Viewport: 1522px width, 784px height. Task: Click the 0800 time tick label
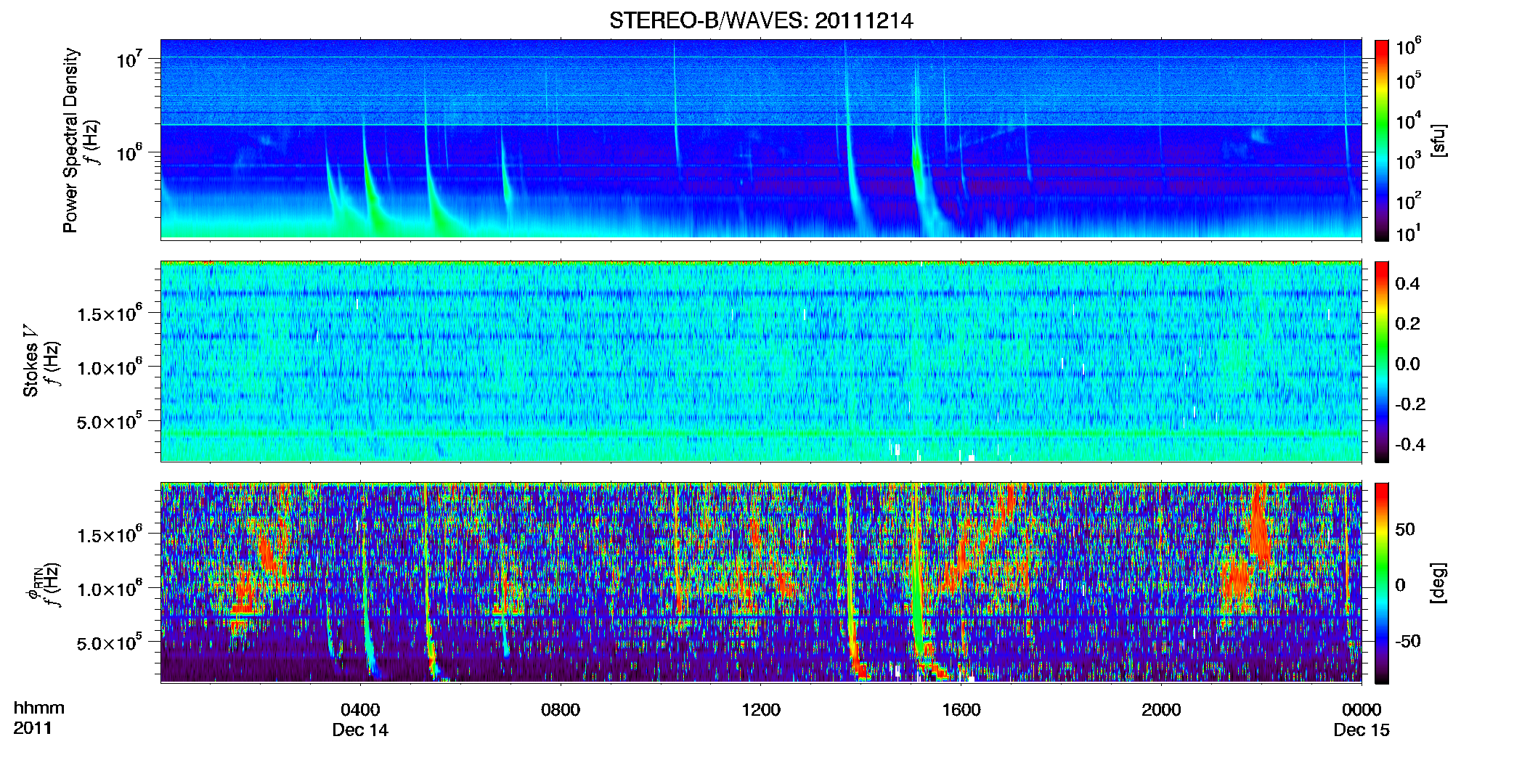pyautogui.click(x=561, y=709)
